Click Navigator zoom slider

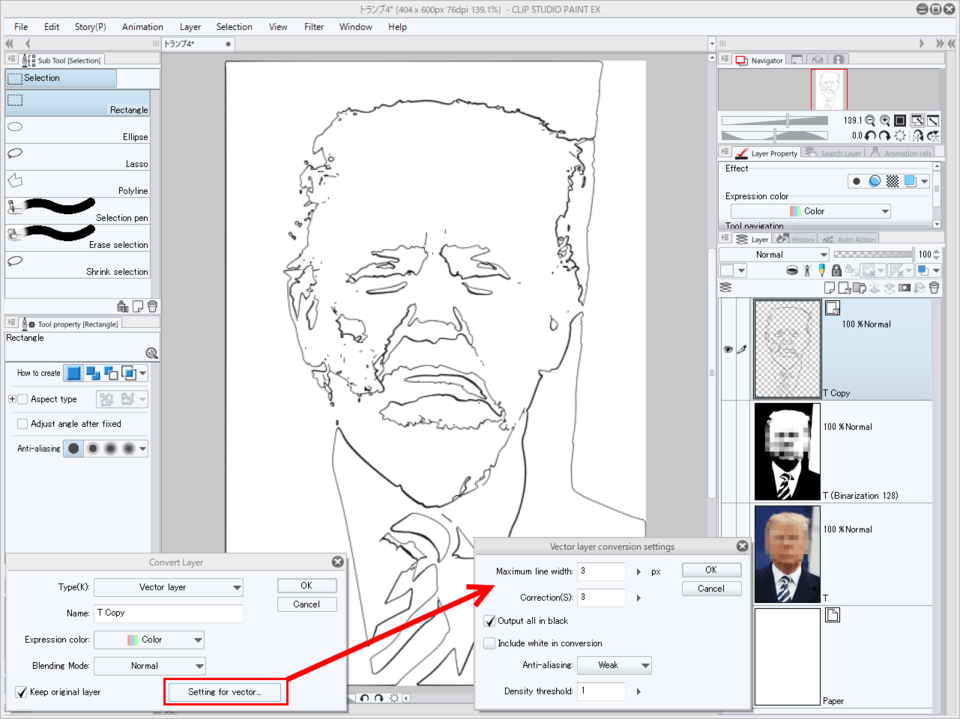pos(774,121)
